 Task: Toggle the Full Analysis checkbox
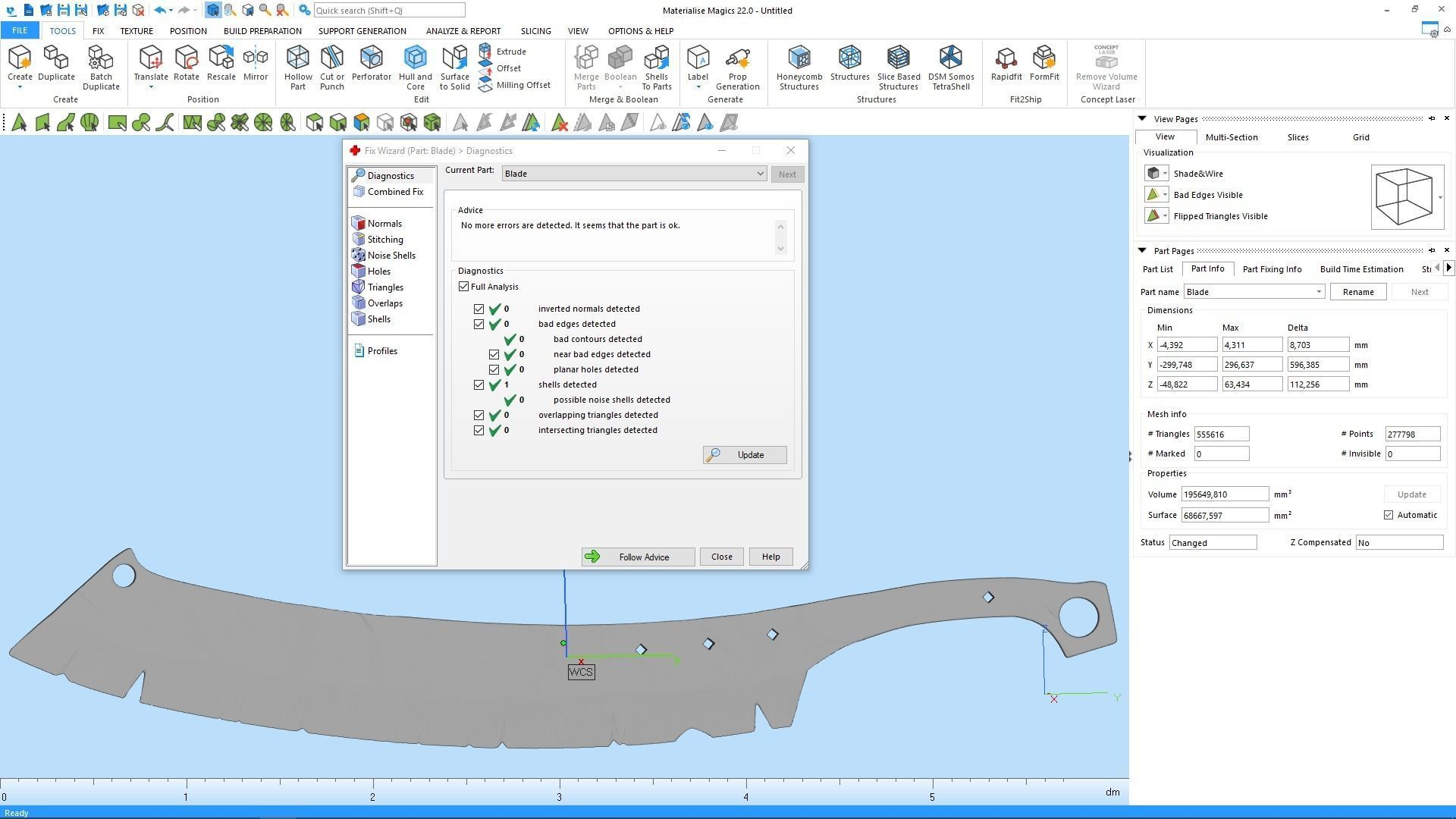coord(463,287)
